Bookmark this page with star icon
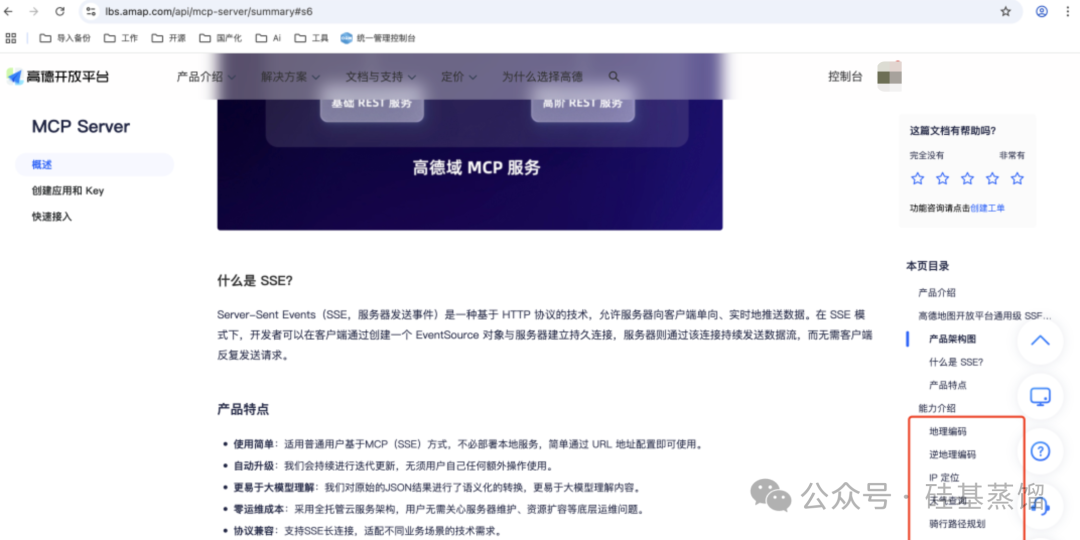The height and width of the screenshot is (540, 1080). pos(1006,11)
